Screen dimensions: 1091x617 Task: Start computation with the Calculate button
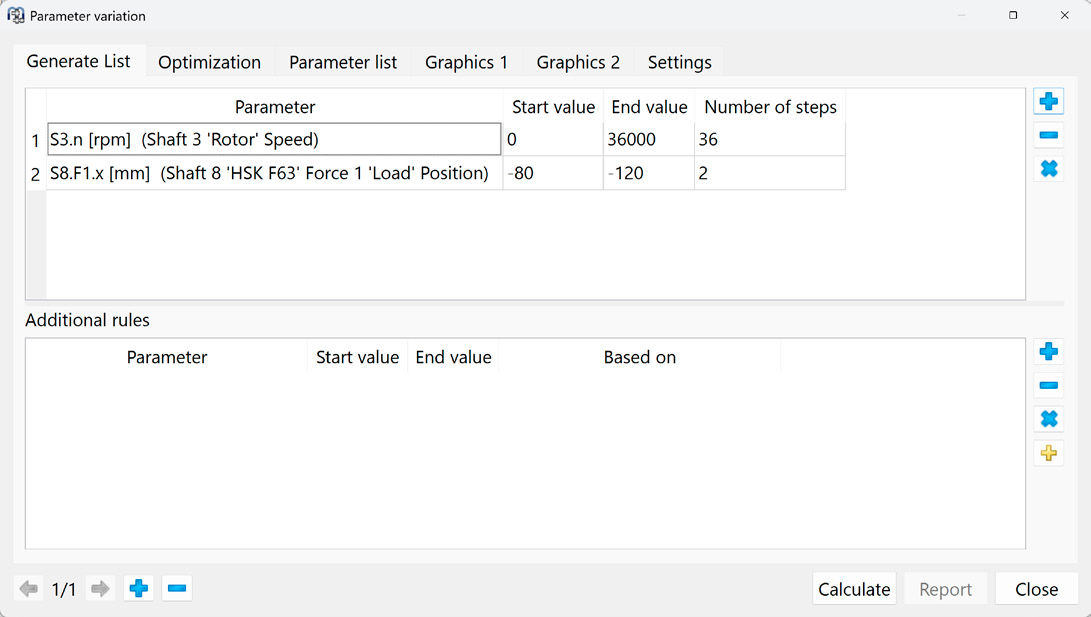tap(854, 589)
